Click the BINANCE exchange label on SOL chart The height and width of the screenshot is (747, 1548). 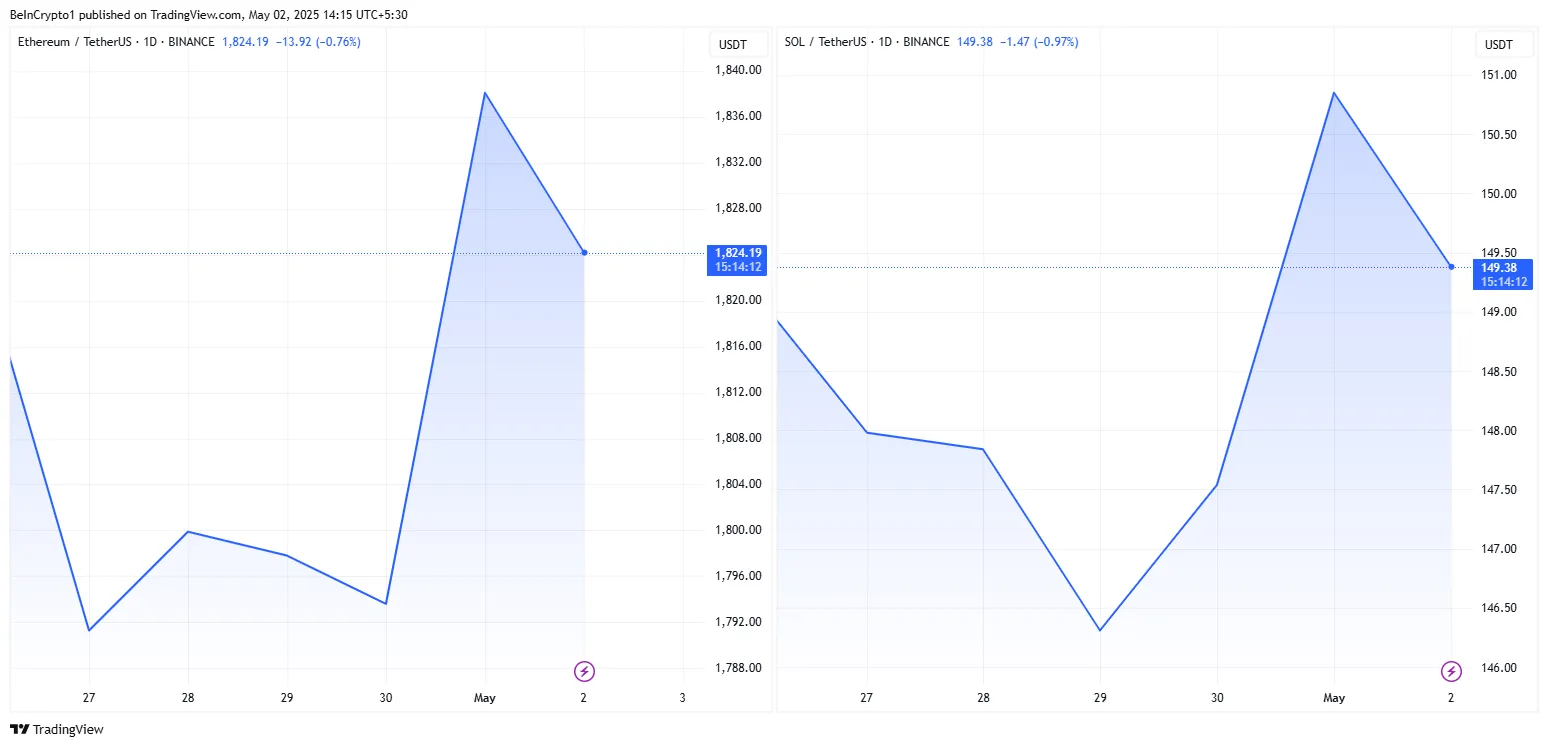[925, 42]
